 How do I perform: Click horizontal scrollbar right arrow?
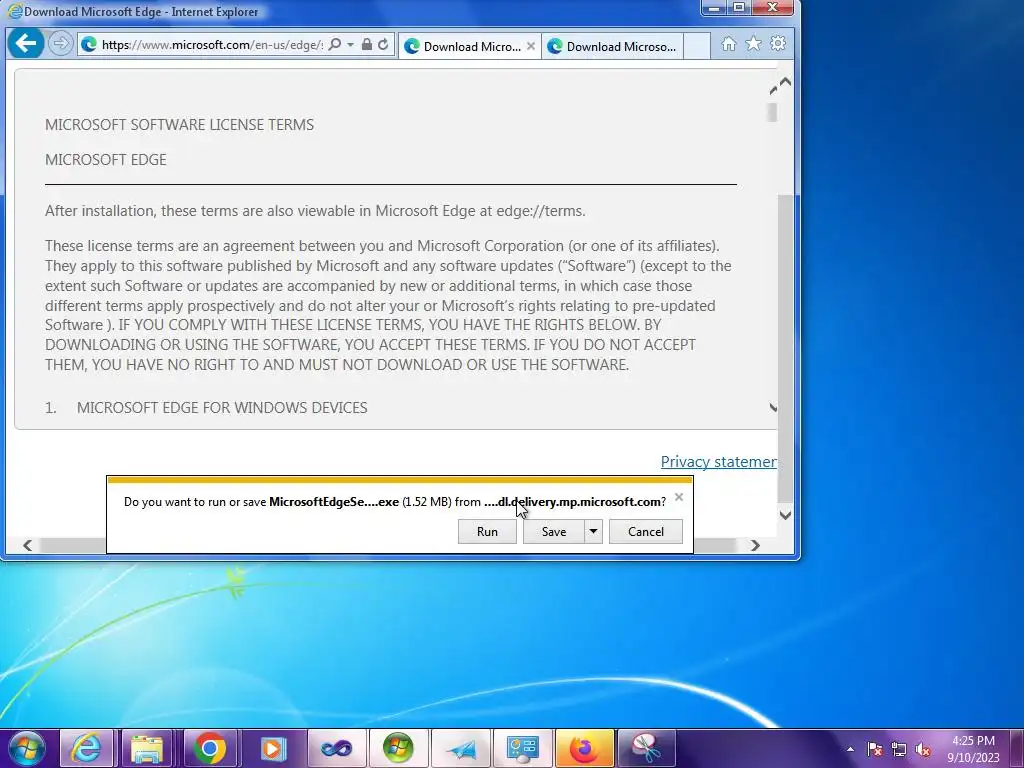(x=755, y=545)
